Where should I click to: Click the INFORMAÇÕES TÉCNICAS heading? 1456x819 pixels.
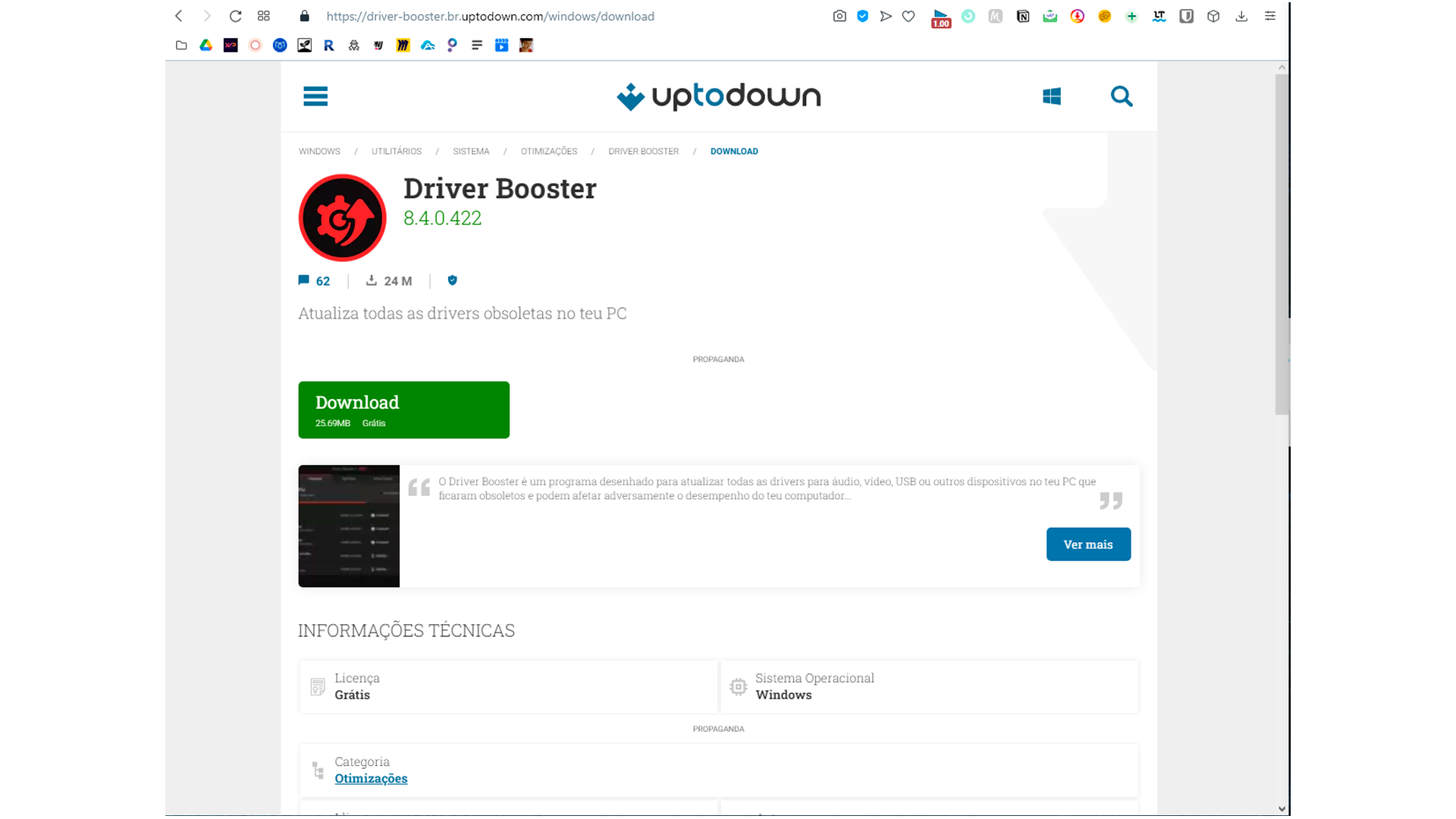(x=406, y=631)
